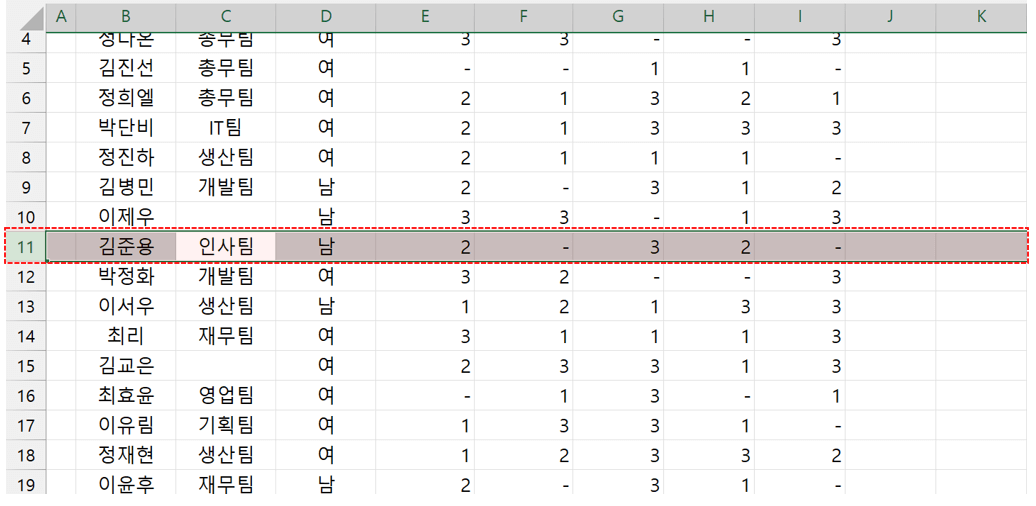Select cell with 영업팀
The height and width of the screenshot is (506, 1036).
(225, 396)
